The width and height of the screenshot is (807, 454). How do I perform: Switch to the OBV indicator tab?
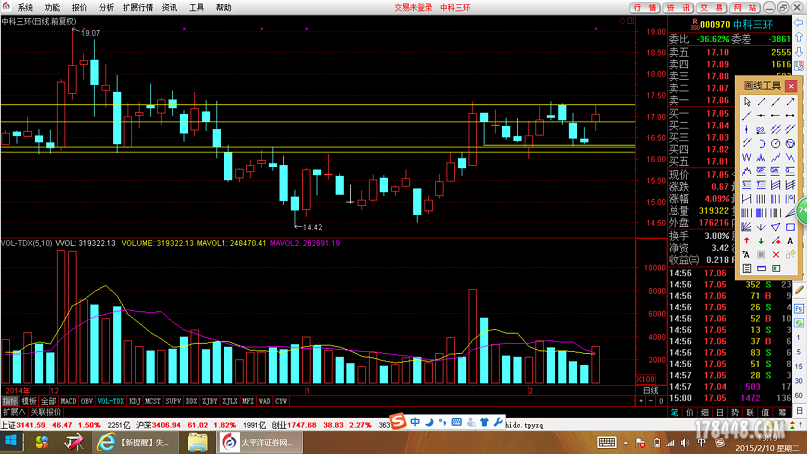pyautogui.click(x=86, y=401)
